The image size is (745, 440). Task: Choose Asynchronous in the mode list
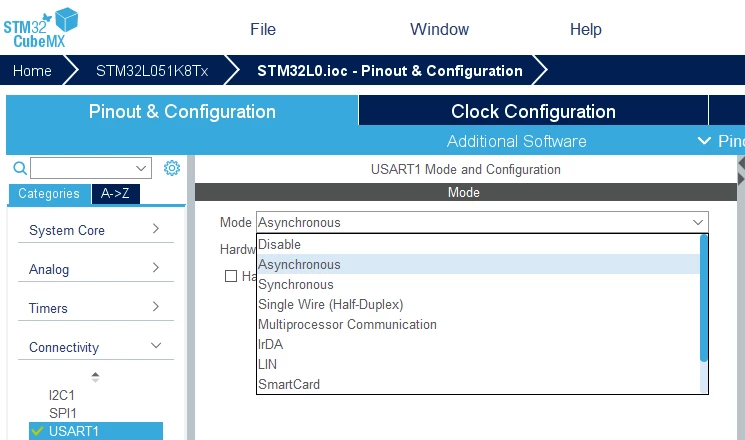478,264
